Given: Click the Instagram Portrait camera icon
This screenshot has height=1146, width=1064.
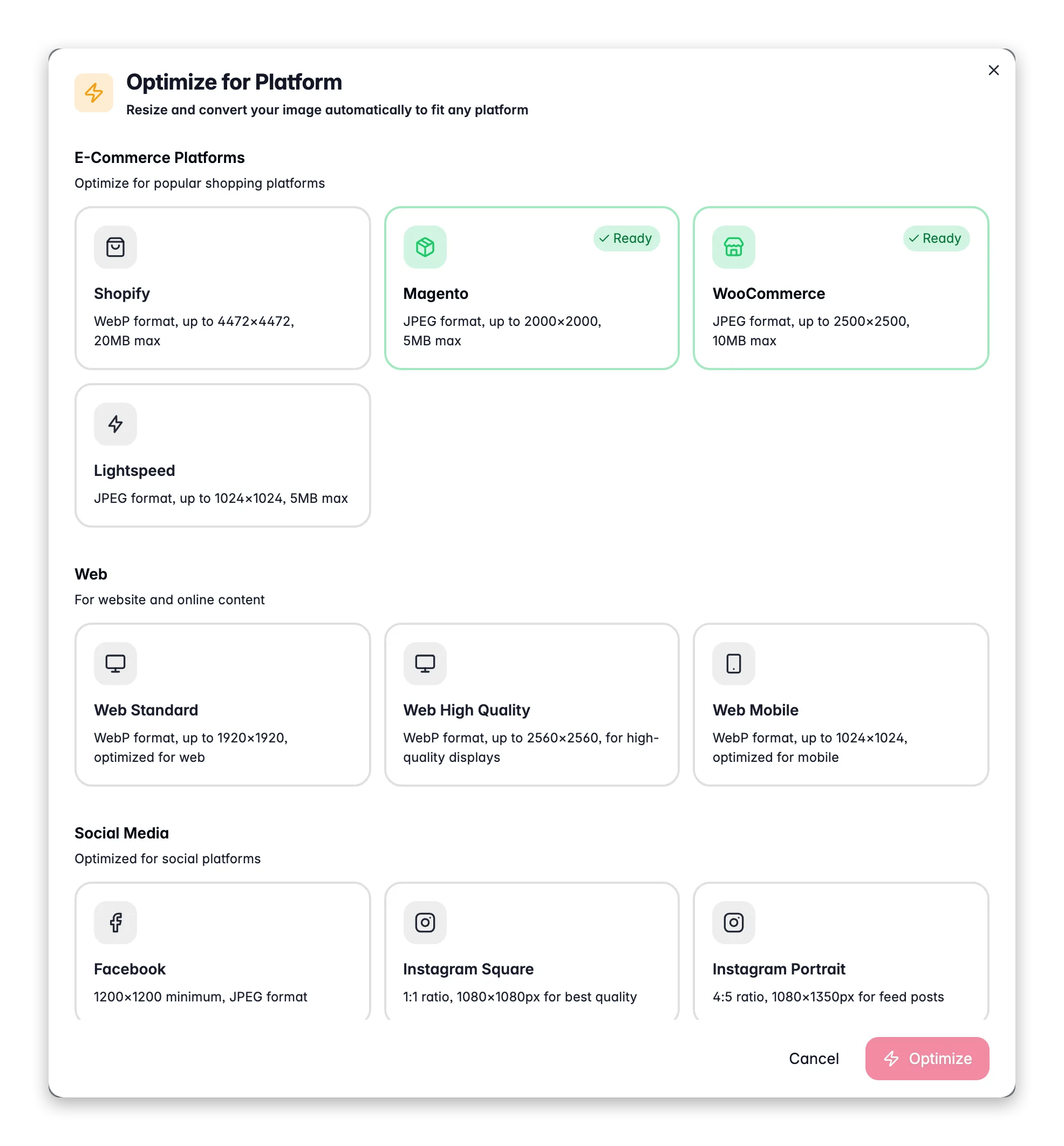Looking at the screenshot, I should pos(733,923).
